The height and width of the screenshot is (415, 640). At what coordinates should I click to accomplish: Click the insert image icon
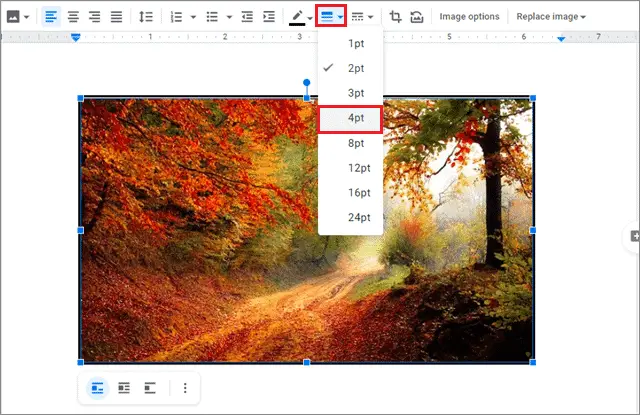tap(13, 17)
